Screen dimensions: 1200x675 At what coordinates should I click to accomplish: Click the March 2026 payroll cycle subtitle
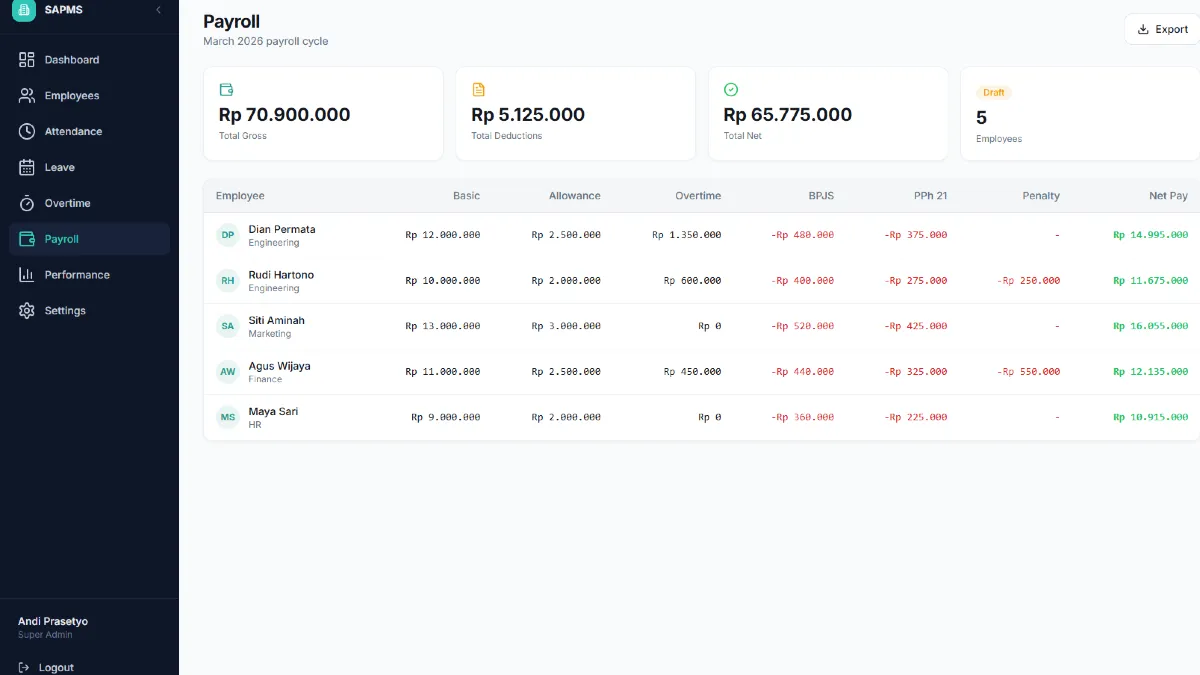click(266, 42)
